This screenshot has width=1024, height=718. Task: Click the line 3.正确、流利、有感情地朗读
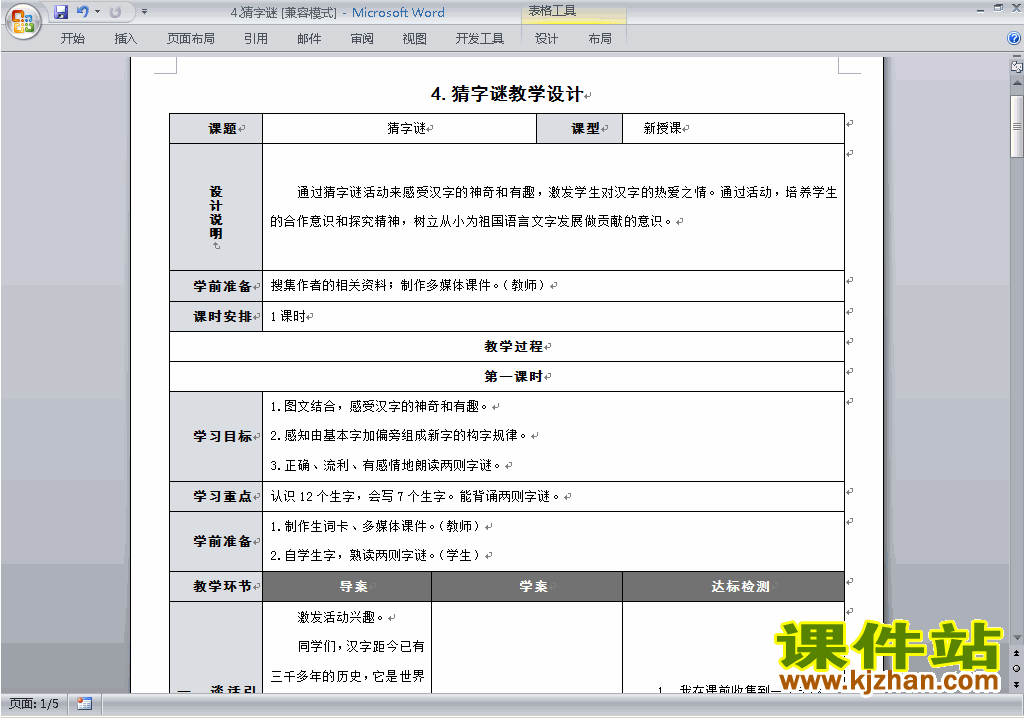(385, 465)
